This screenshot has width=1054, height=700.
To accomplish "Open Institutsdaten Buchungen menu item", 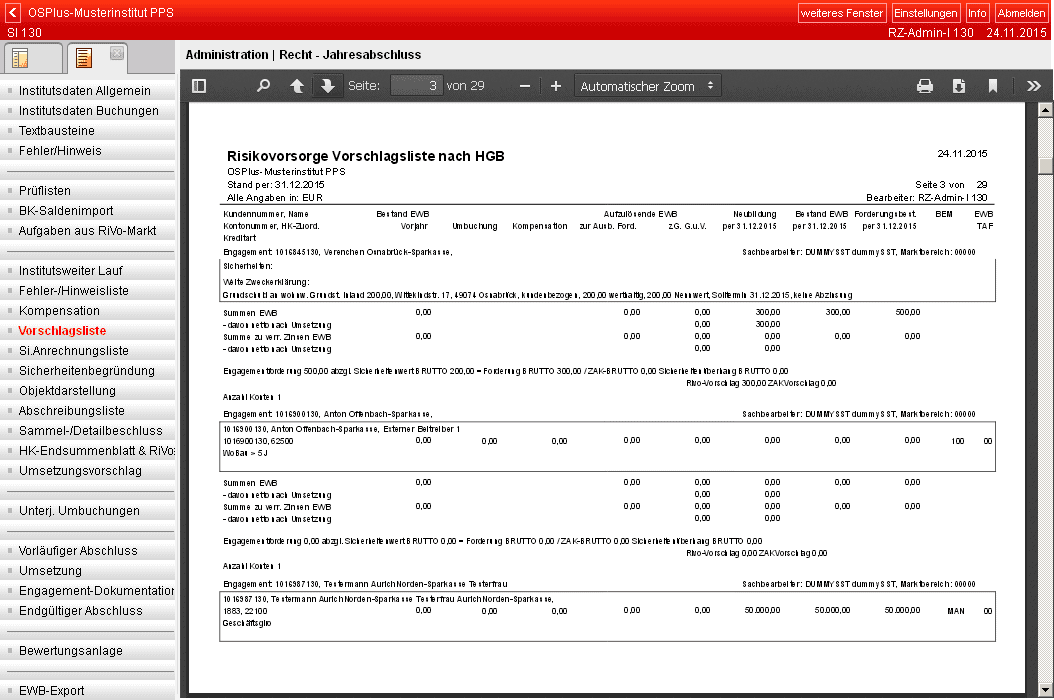I will pyautogui.click(x=87, y=111).
